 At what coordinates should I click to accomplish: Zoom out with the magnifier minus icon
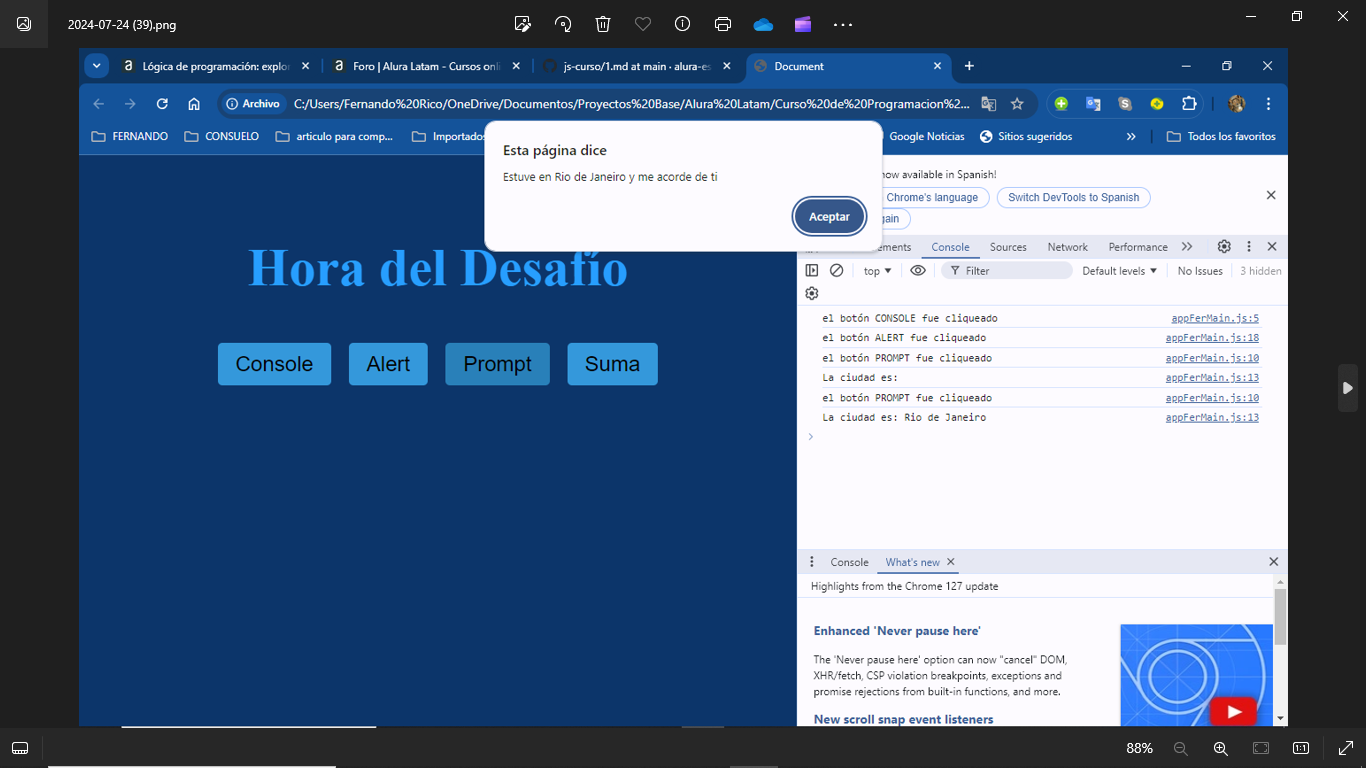pyautogui.click(x=1181, y=748)
